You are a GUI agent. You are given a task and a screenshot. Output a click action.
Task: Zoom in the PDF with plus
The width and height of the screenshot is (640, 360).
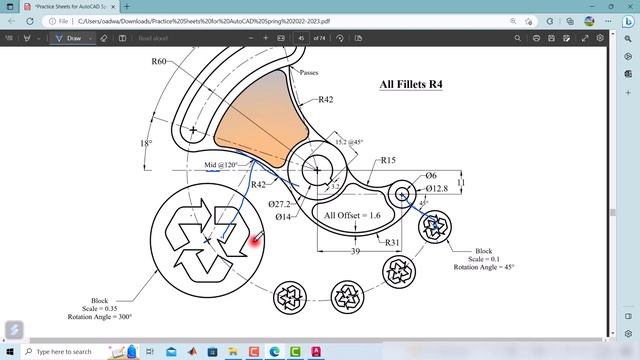(x=266, y=38)
